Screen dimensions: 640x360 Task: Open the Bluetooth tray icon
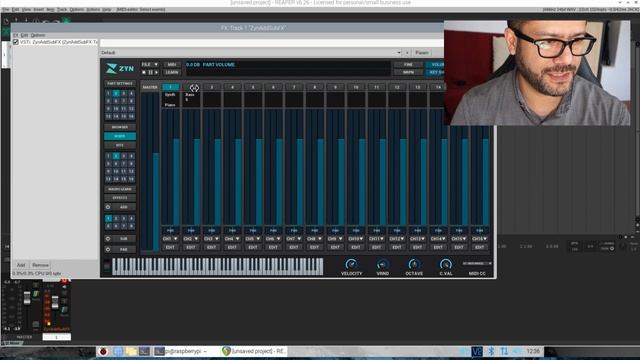pyautogui.click(x=491, y=351)
